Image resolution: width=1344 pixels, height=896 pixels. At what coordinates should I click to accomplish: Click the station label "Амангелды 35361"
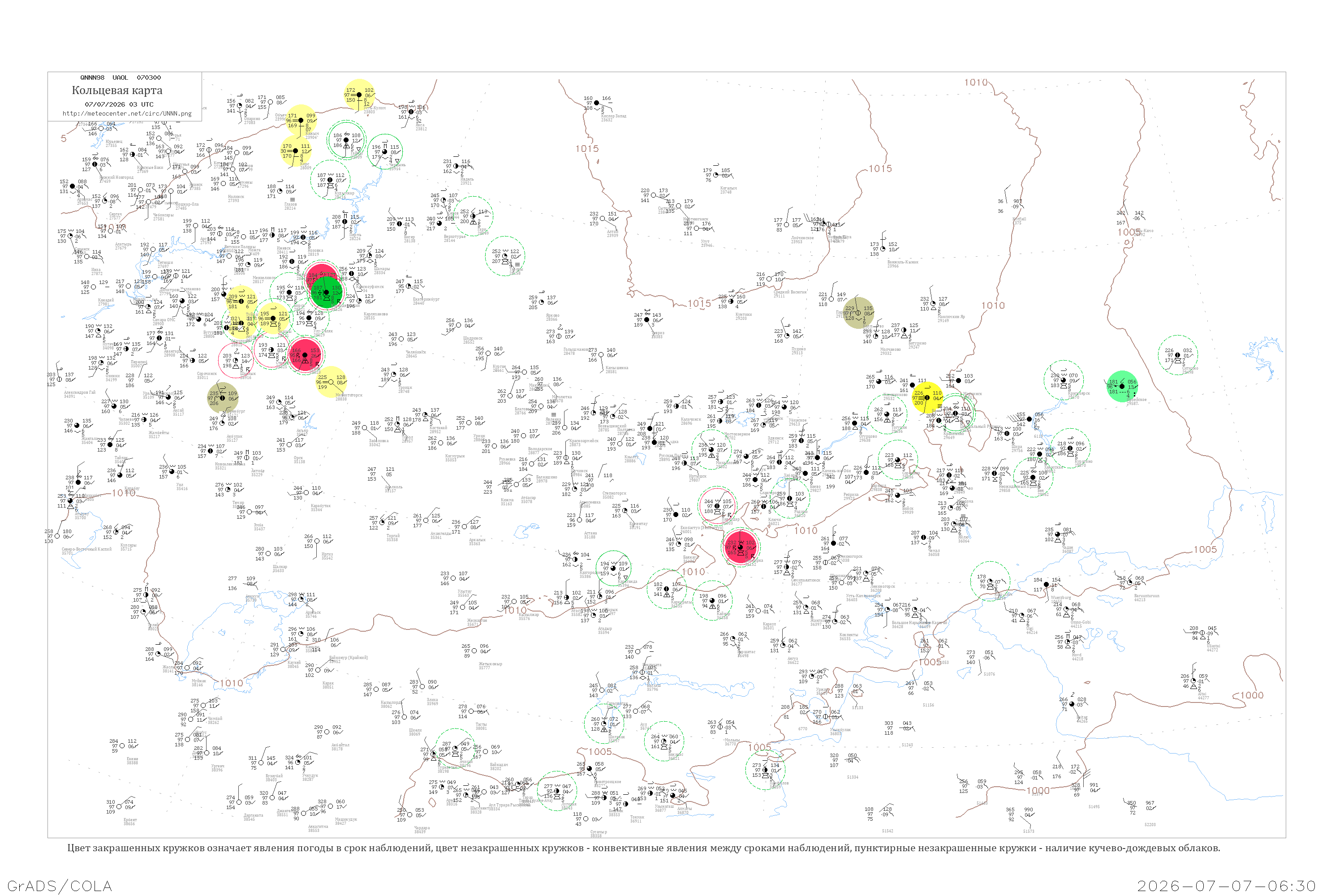click(x=441, y=535)
